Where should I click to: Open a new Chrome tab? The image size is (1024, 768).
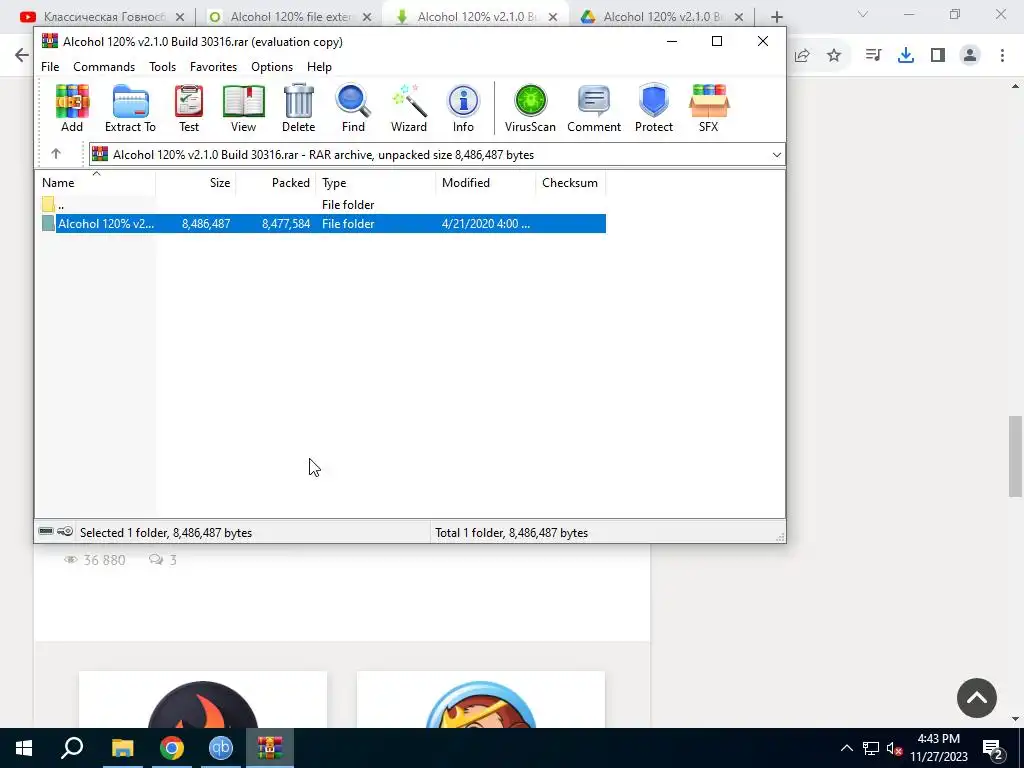click(776, 17)
